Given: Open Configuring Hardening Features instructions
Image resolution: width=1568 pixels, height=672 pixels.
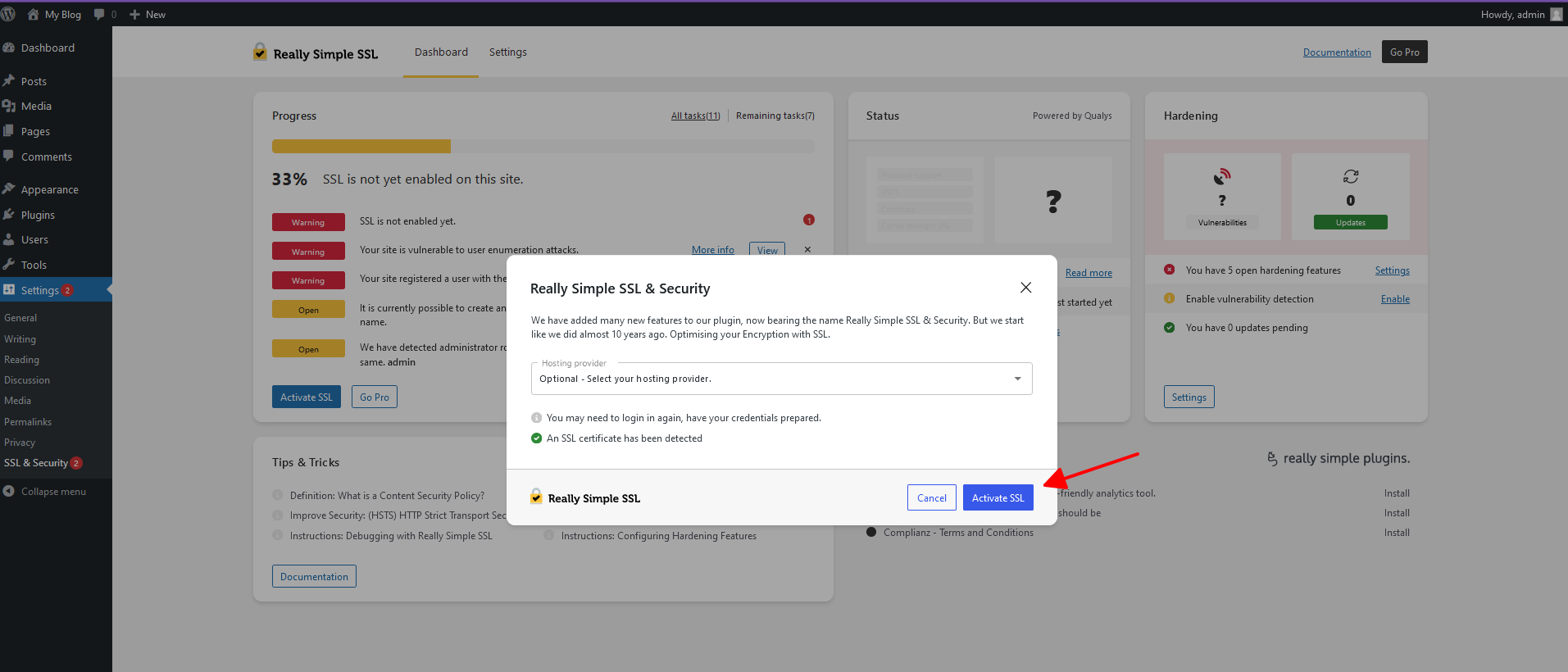Looking at the screenshot, I should (x=659, y=536).
